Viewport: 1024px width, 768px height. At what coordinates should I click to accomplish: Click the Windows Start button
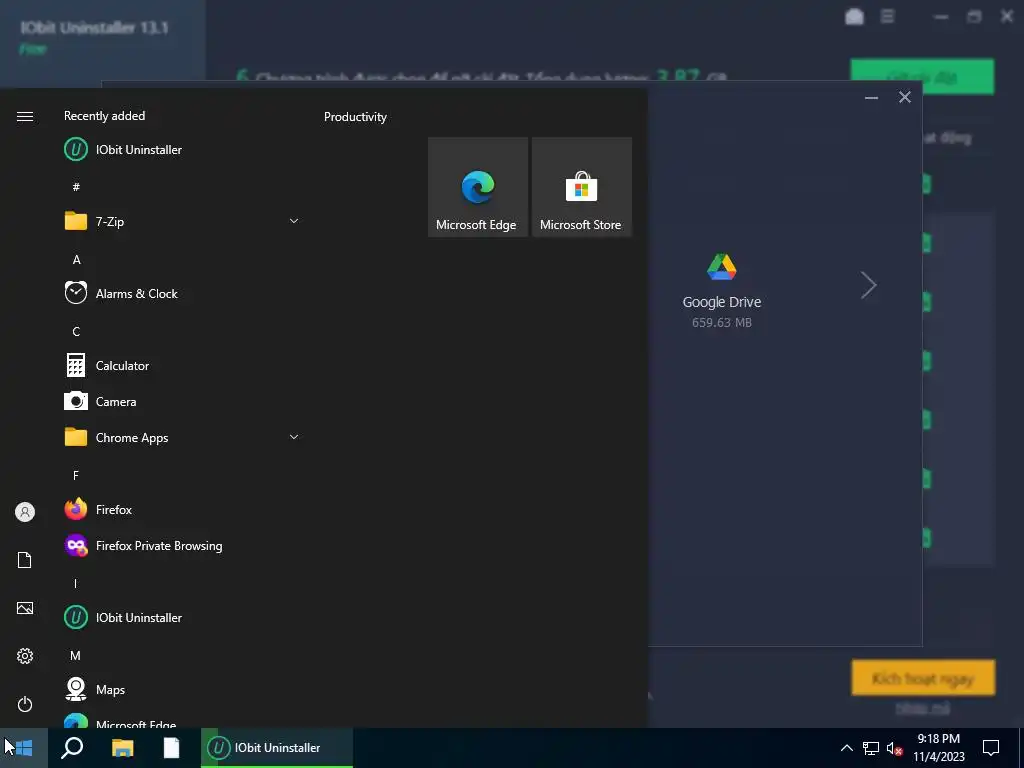(x=24, y=748)
